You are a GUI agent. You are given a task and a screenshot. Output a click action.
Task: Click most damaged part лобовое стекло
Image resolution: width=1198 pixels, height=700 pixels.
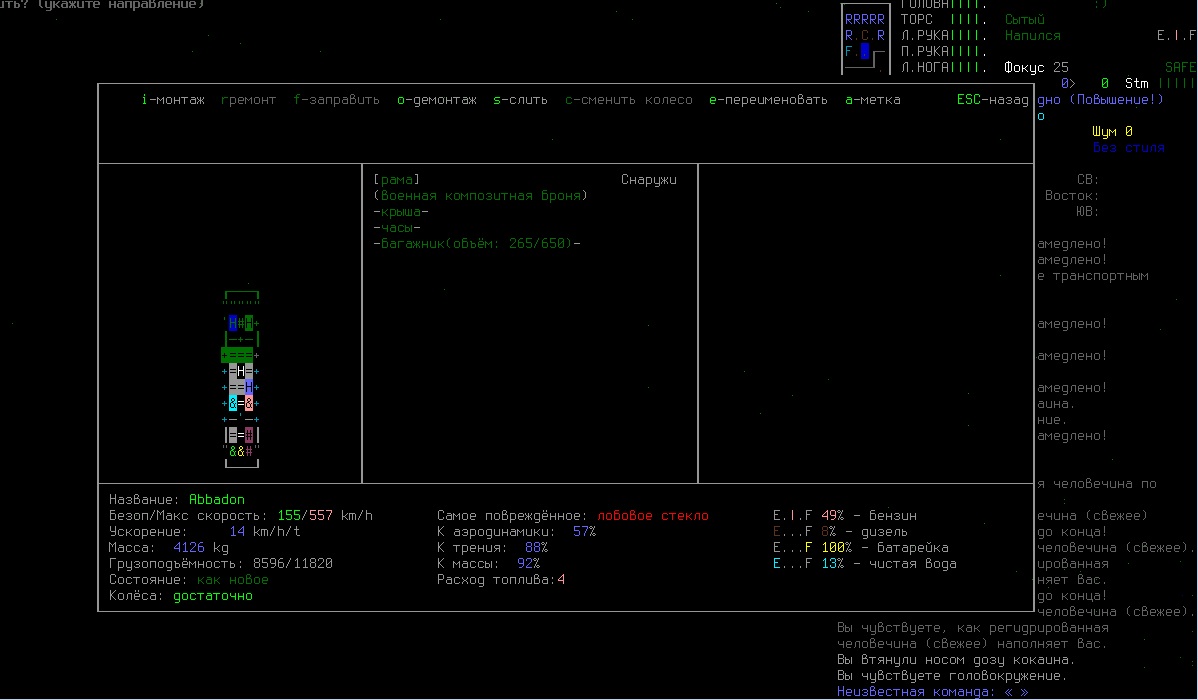[652, 516]
